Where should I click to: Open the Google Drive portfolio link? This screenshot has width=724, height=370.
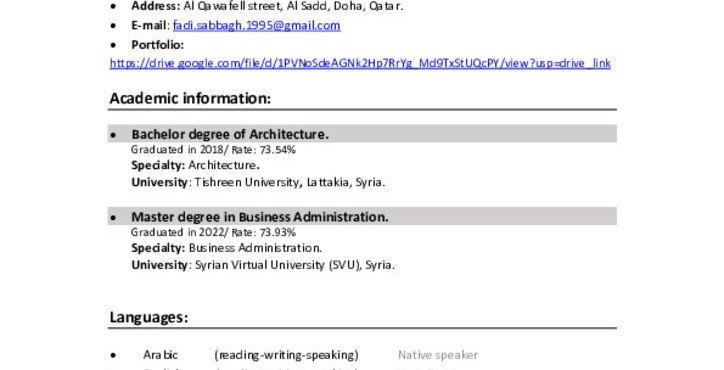[x=360, y=63]
